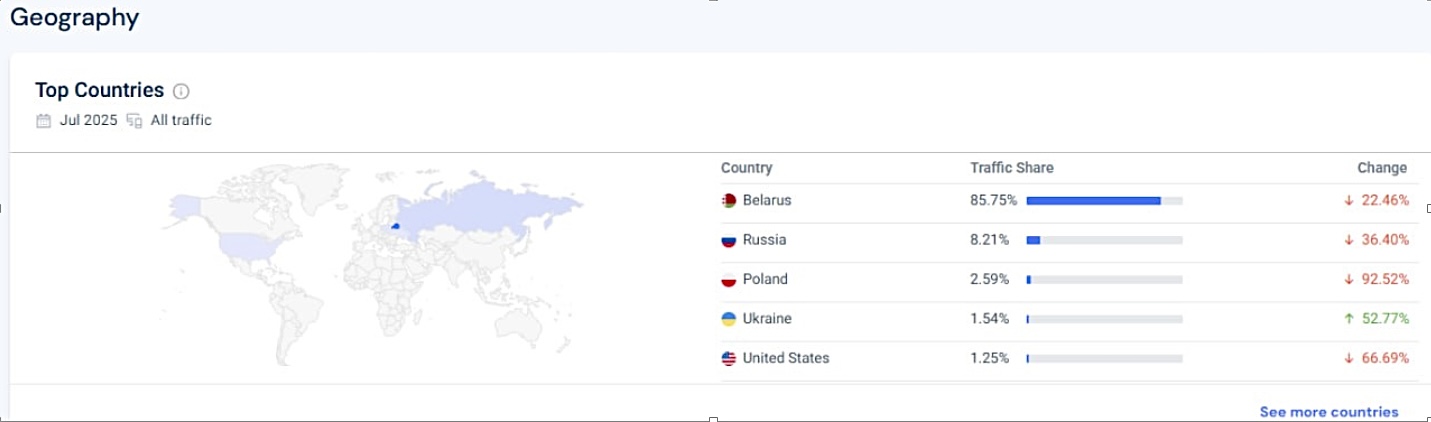1431x422 pixels.
Task: Click the Ukraine flag icon
Action: 729,319
